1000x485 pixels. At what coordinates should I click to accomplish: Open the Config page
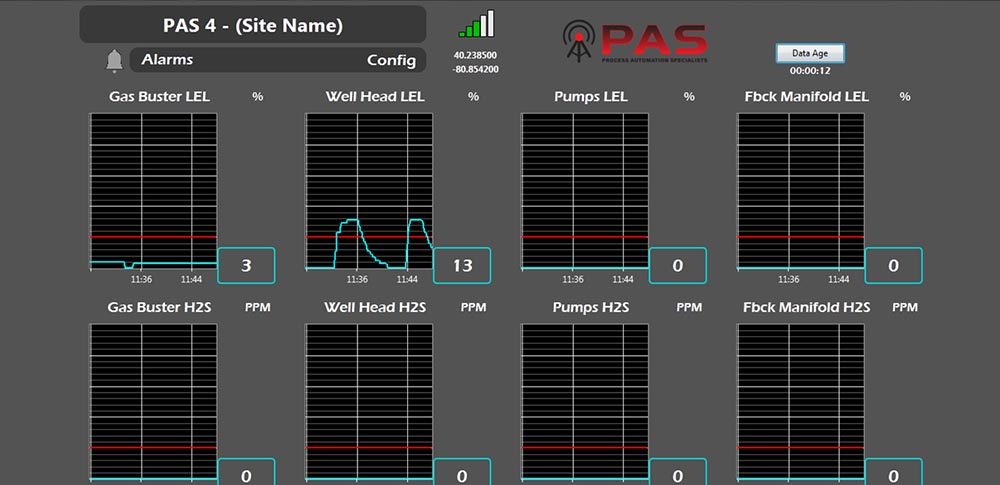[392, 61]
